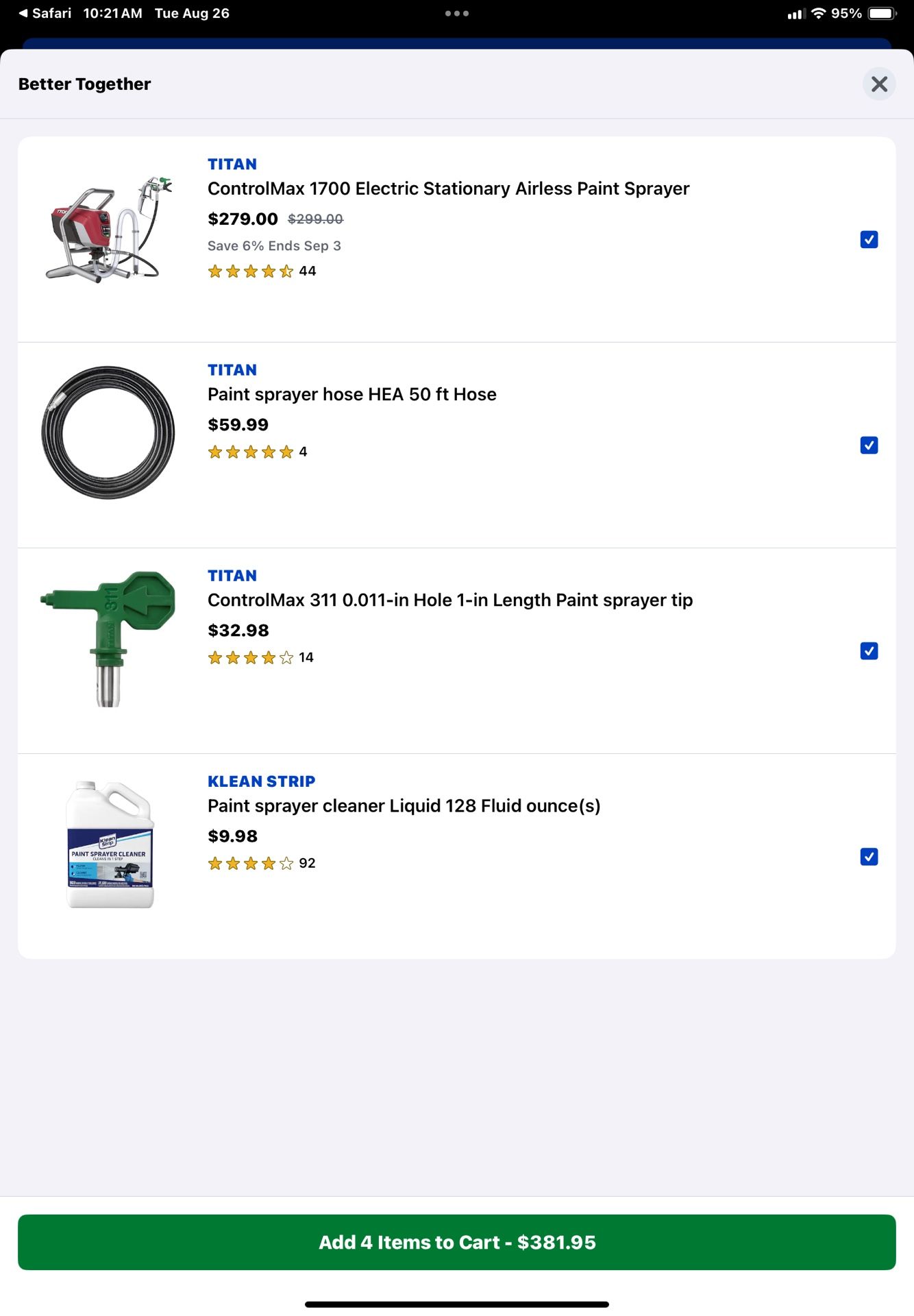Uncheck the ControlMax 1700 sprayer checkbox
Image resolution: width=914 pixels, height=1316 pixels.
click(x=869, y=239)
